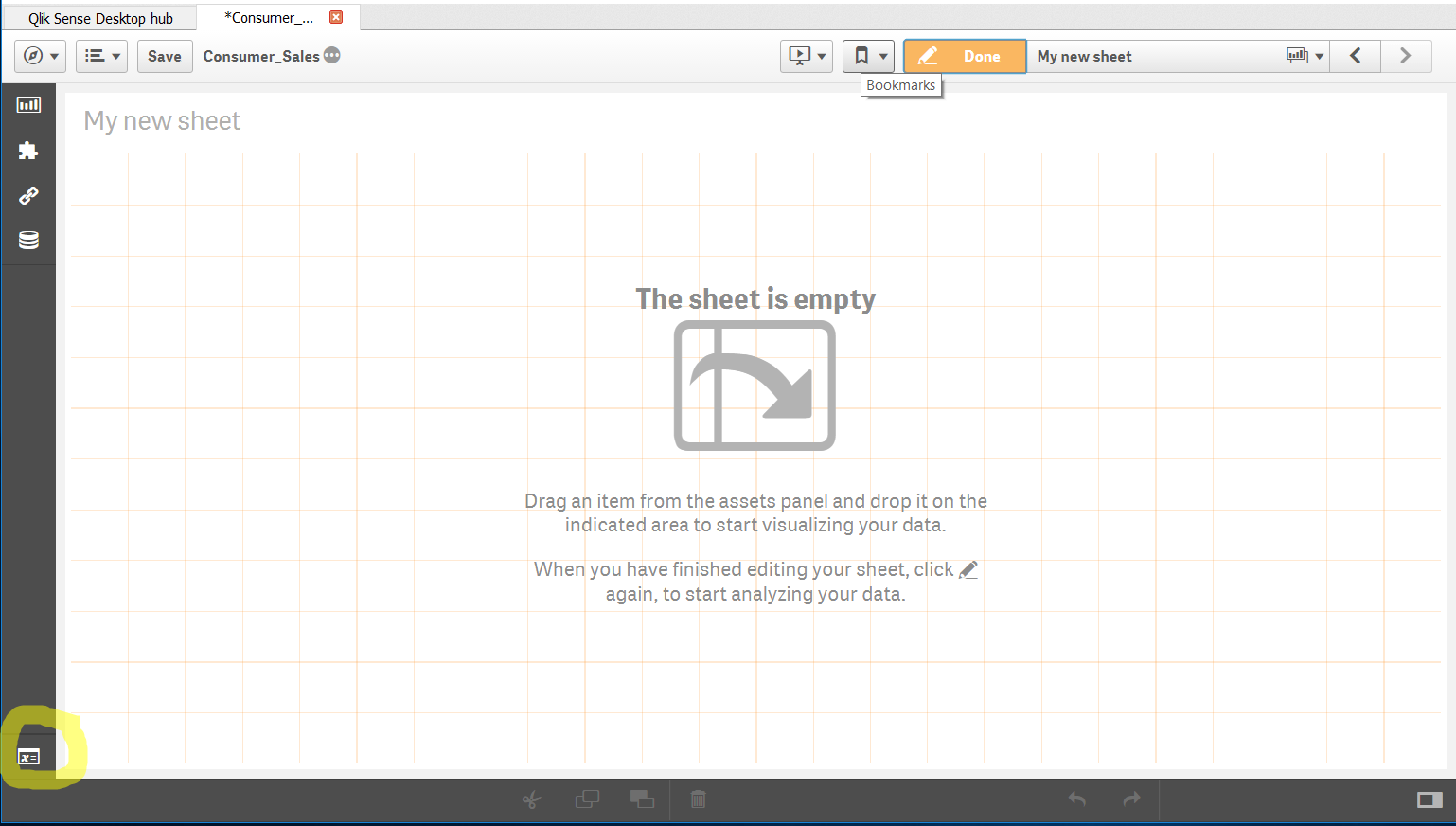Open the compass navigation menu

click(41, 56)
